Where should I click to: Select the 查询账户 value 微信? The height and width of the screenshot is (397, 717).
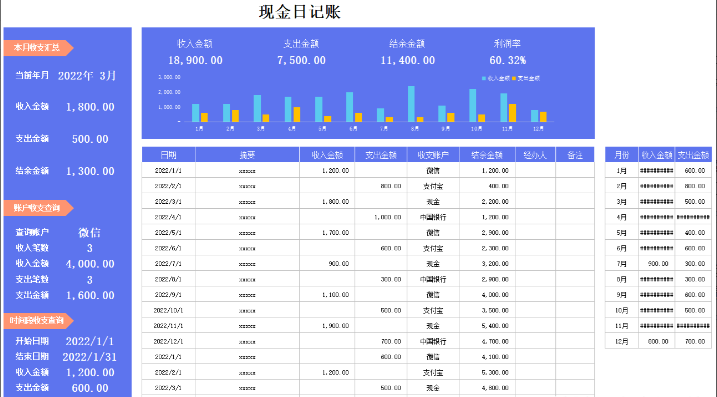tap(90, 233)
